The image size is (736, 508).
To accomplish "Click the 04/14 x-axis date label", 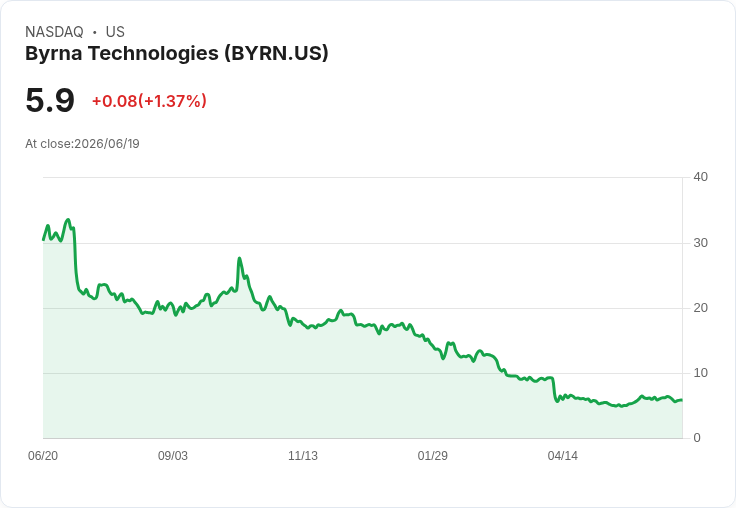I will [x=563, y=456].
